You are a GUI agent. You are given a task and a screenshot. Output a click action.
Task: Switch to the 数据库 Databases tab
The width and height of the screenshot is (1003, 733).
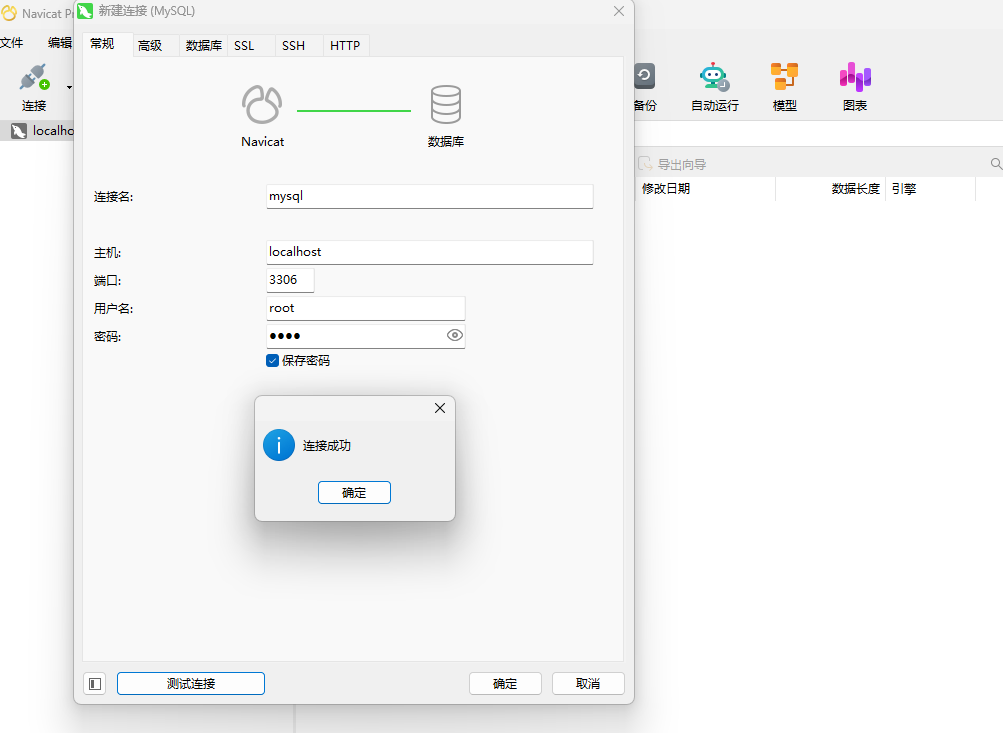203,45
